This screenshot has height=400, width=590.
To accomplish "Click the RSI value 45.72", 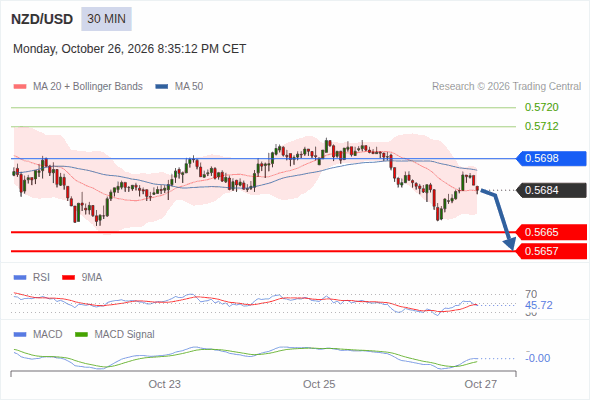I will coord(538,305).
